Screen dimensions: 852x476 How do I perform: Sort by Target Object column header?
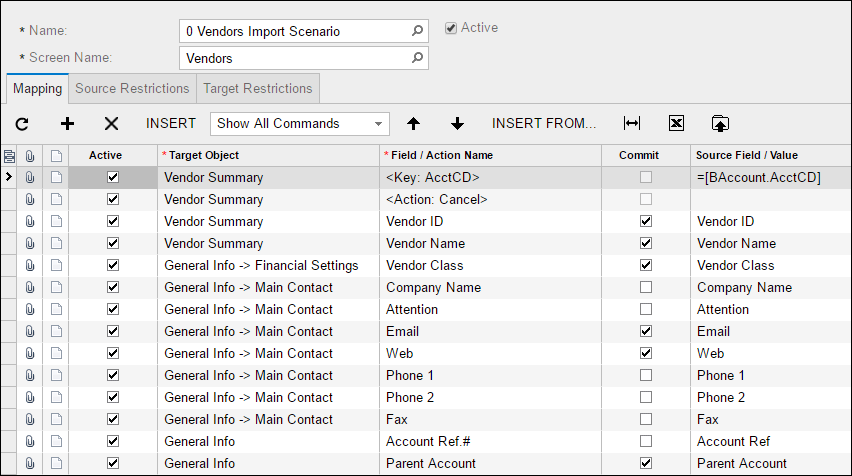268,155
